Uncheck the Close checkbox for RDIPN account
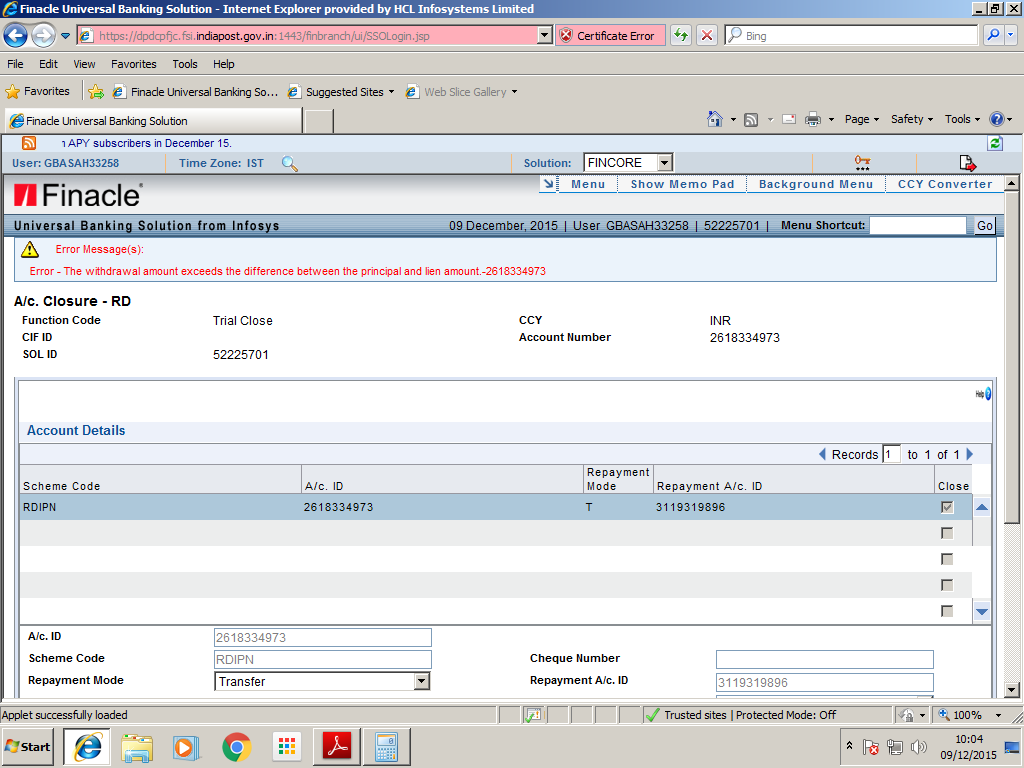Image resolution: width=1024 pixels, height=768 pixels. 946,507
